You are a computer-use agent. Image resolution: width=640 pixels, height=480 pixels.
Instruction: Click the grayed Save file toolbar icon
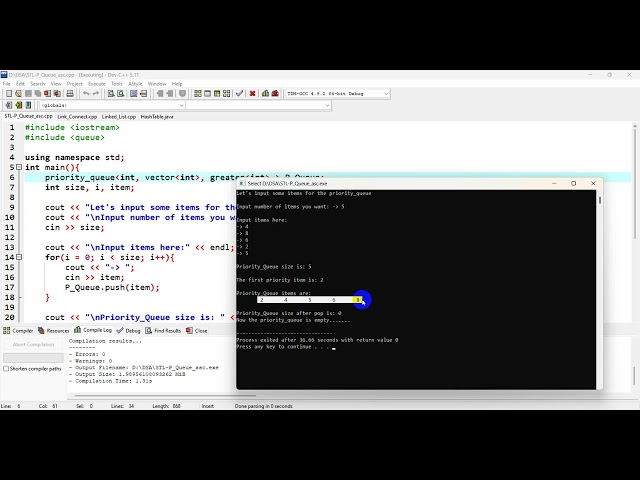28,93
